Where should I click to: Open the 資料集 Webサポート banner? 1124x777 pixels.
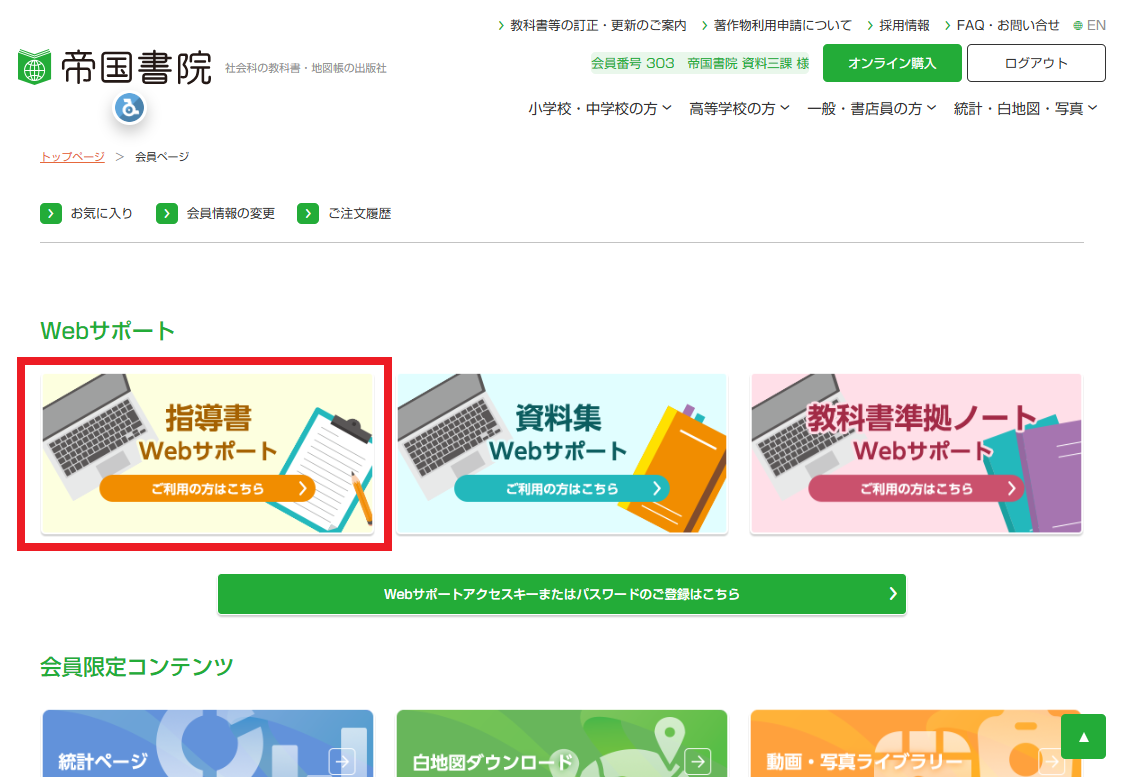tap(562, 455)
